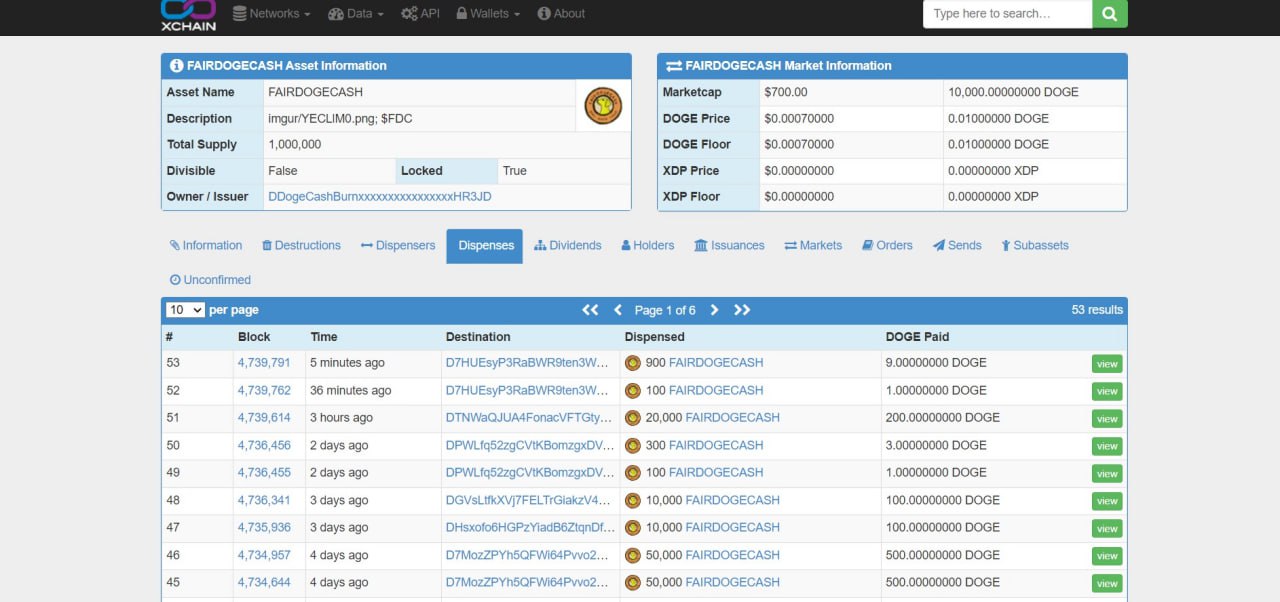Open block 4,736,456 link
This screenshot has height=602, width=1280.
click(x=264, y=445)
